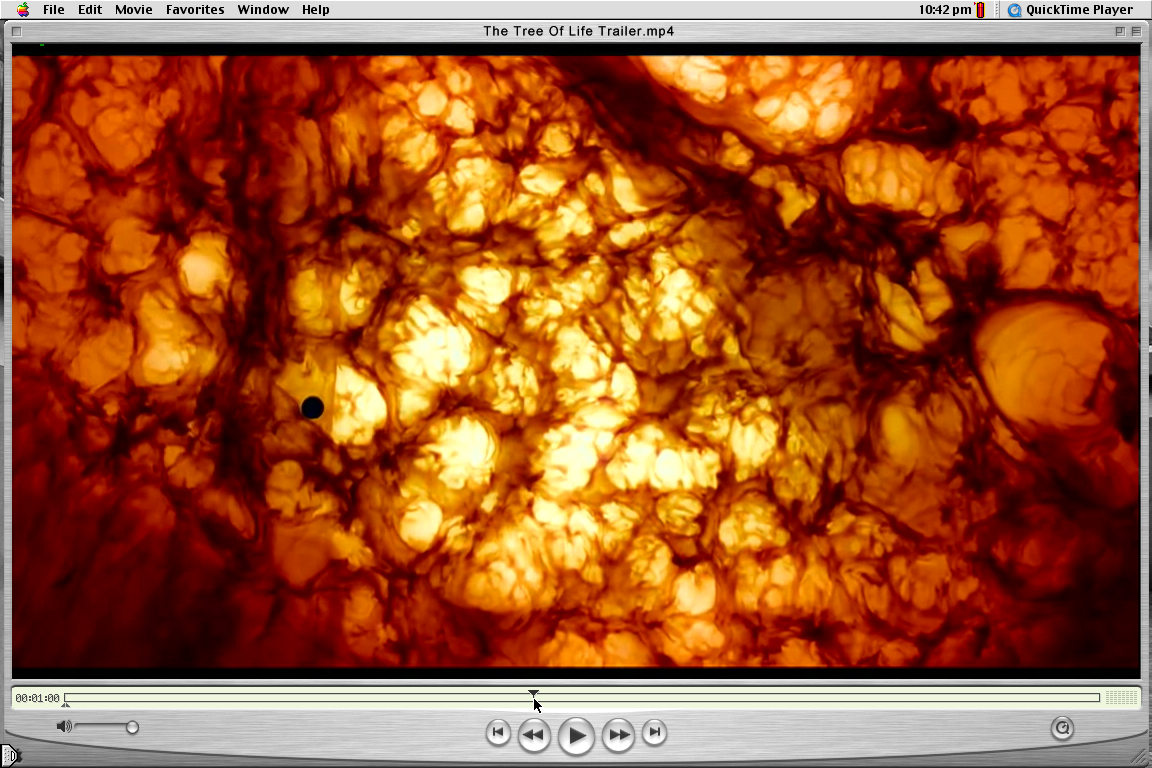Click the window collapse box
The height and width of the screenshot is (768, 1152).
[1136, 32]
